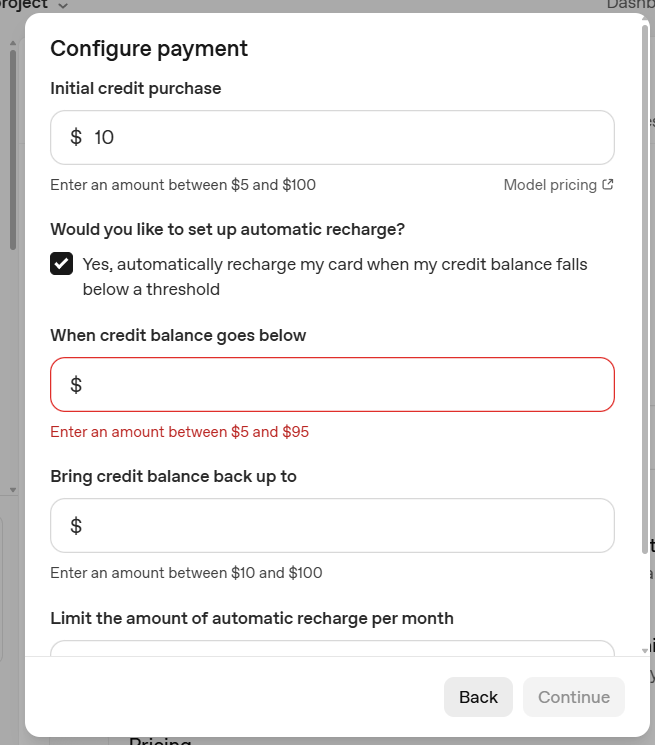Switch to the Dashboard tab
The height and width of the screenshot is (745, 655).
pyautogui.click(x=631, y=4)
